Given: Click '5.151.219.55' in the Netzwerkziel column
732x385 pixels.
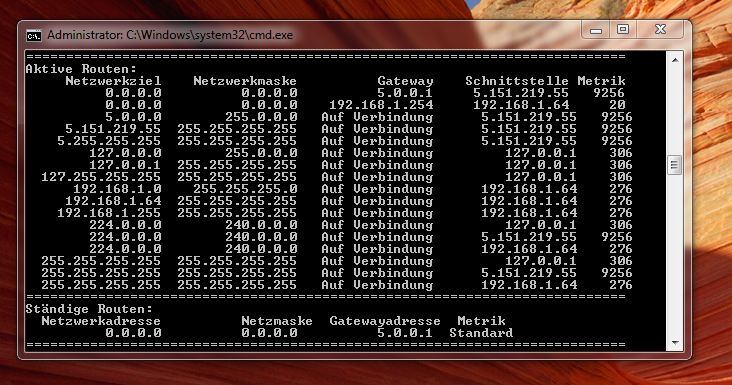Looking at the screenshot, I should pyautogui.click(x=113, y=129).
